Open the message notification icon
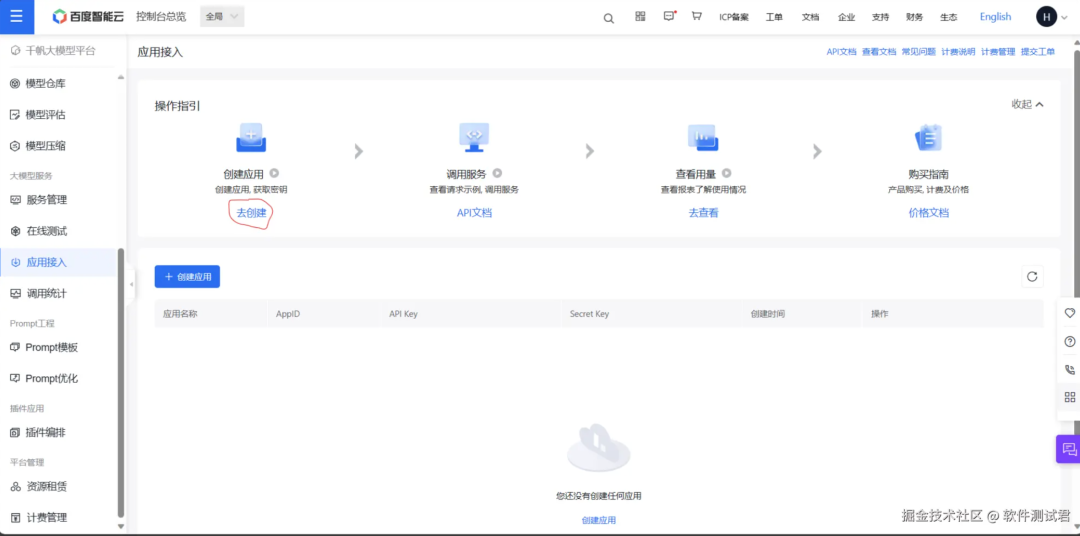Screen dimensions: 1080x536 click(669, 16)
